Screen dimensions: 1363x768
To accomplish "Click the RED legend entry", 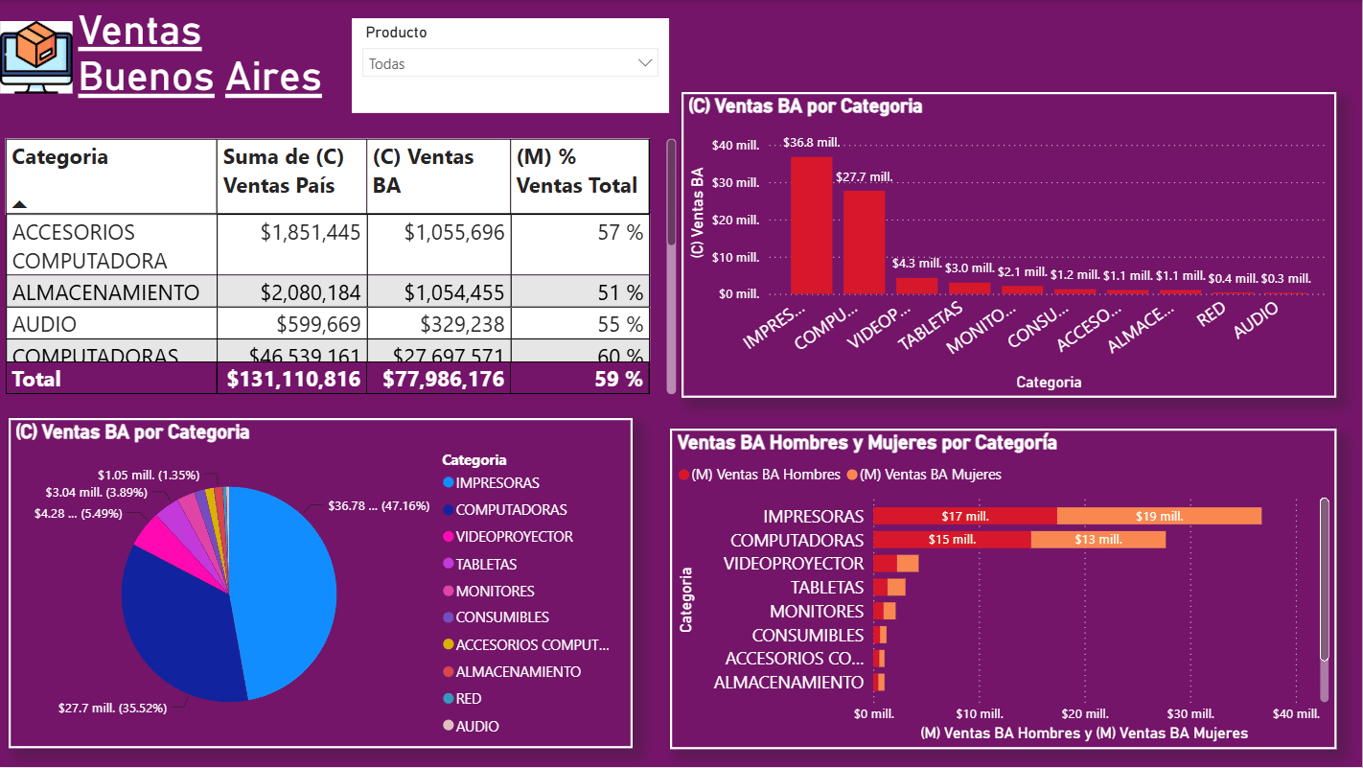I will (x=462, y=699).
